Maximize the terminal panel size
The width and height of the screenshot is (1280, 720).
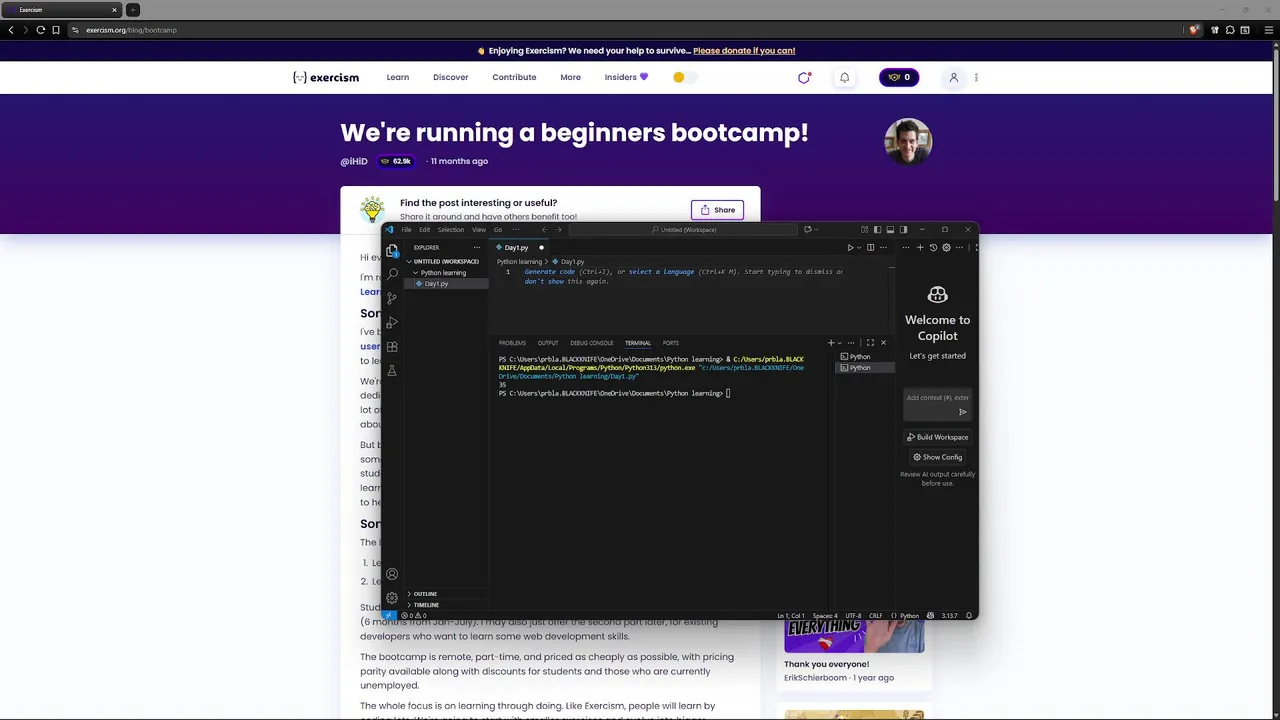coord(870,343)
